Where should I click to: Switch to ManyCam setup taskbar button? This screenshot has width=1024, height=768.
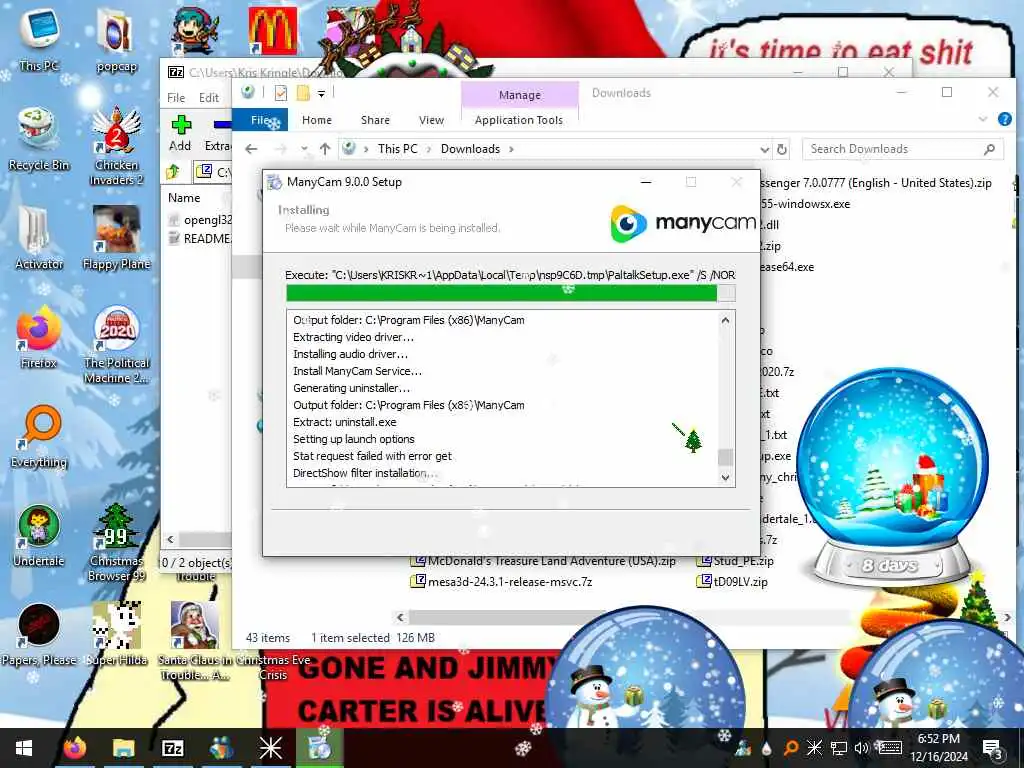[319, 748]
